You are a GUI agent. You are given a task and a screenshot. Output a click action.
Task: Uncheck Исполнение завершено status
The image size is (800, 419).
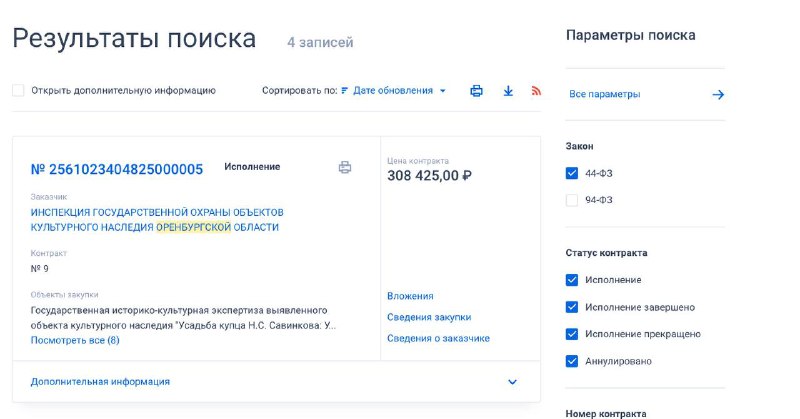pos(572,307)
